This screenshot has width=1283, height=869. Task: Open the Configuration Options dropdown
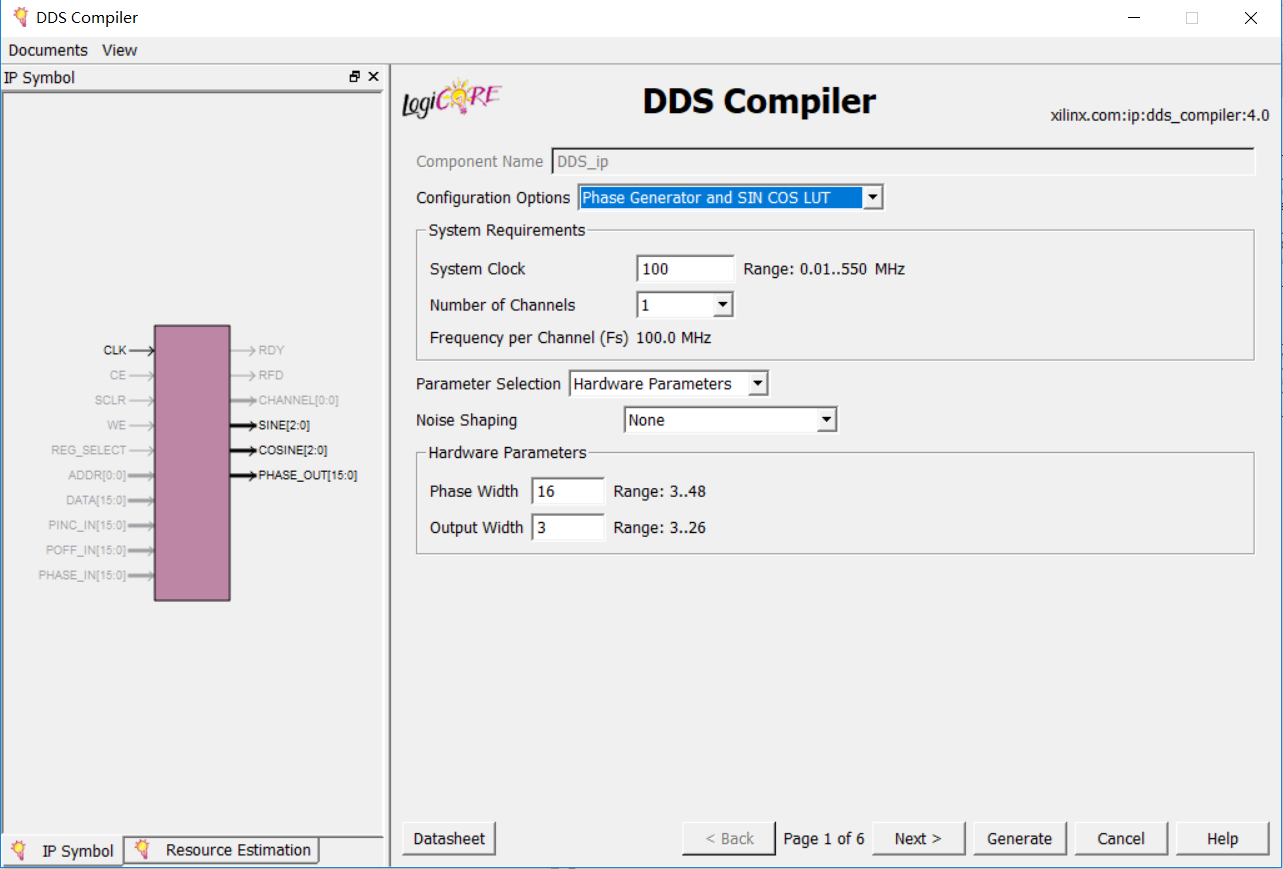[873, 197]
